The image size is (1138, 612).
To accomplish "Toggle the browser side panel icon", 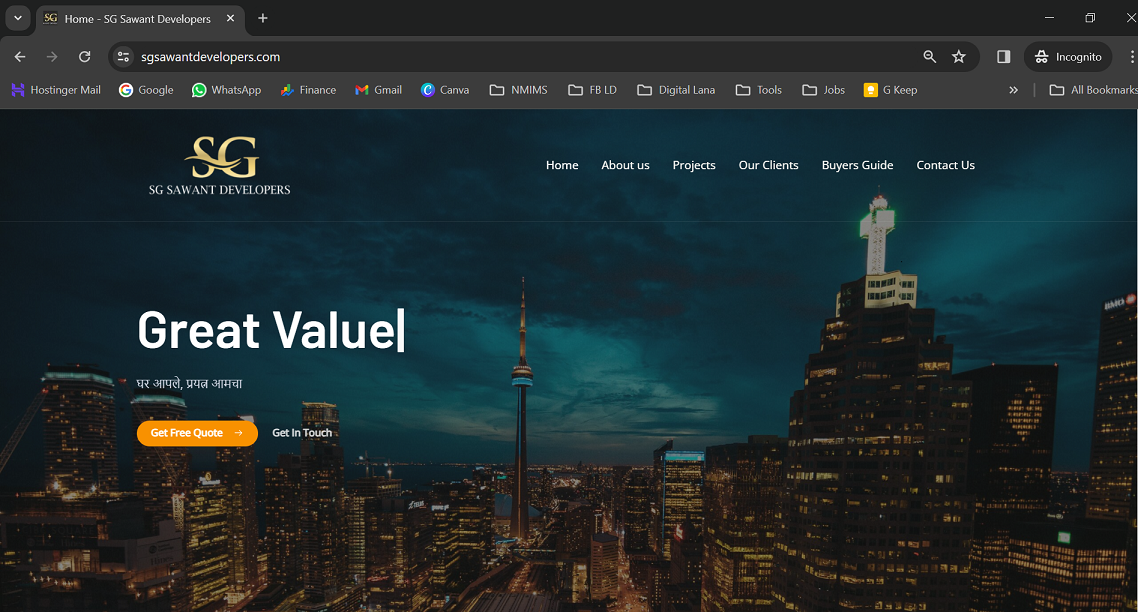I will click(1004, 57).
